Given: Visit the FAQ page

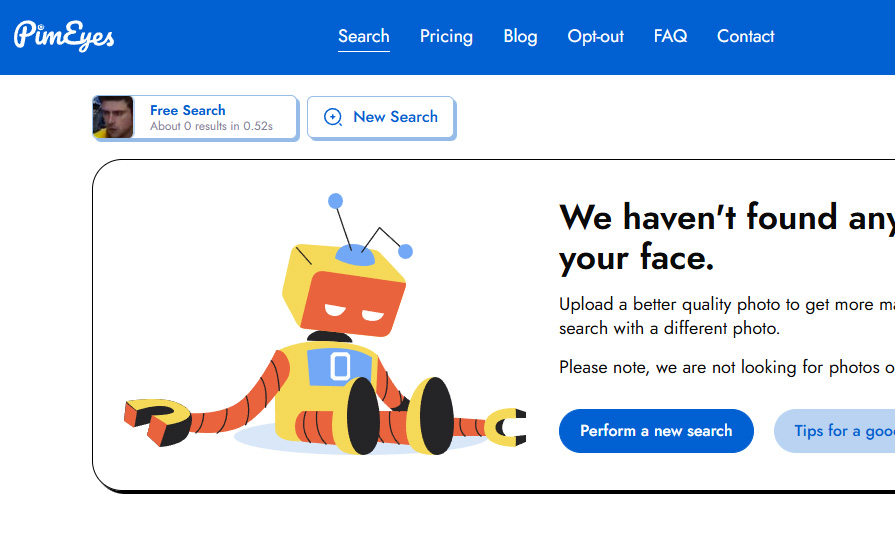Looking at the screenshot, I should point(670,36).
